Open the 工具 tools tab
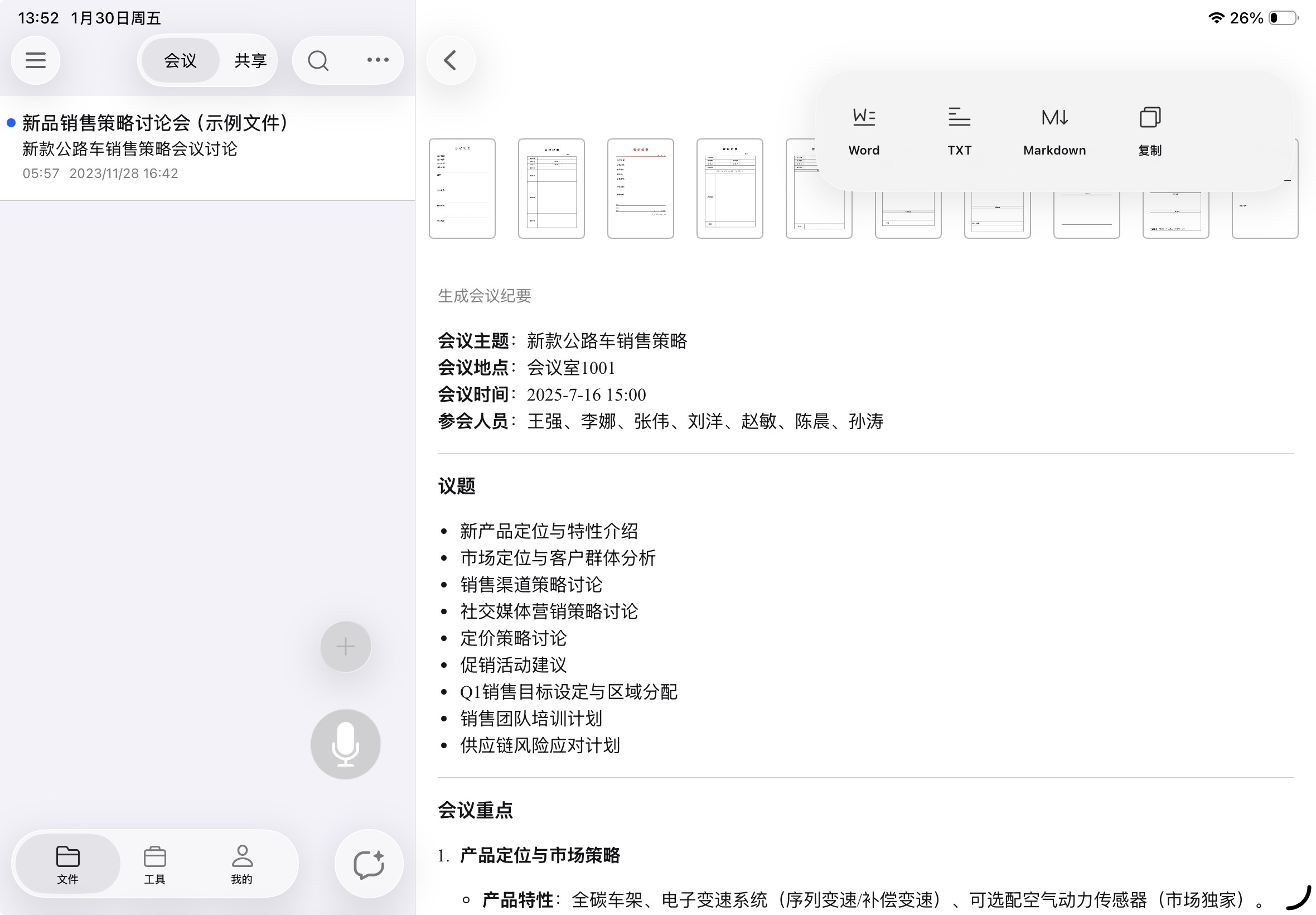Viewport: 1316px width, 915px height. [x=155, y=864]
